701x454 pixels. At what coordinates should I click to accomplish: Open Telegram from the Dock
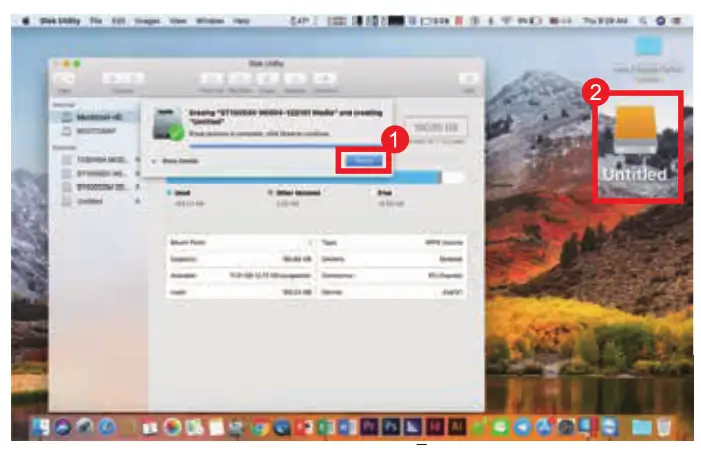pos(522,427)
